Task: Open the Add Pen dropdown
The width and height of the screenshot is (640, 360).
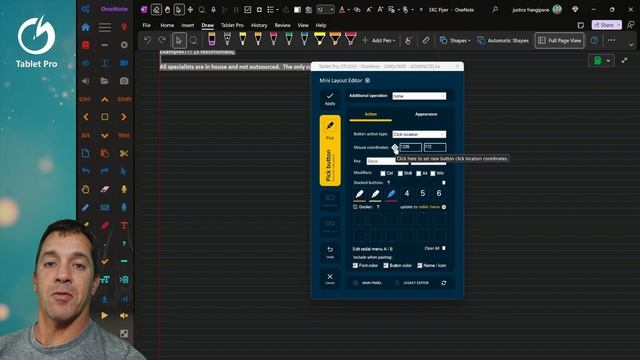Action: tap(378, 40)
